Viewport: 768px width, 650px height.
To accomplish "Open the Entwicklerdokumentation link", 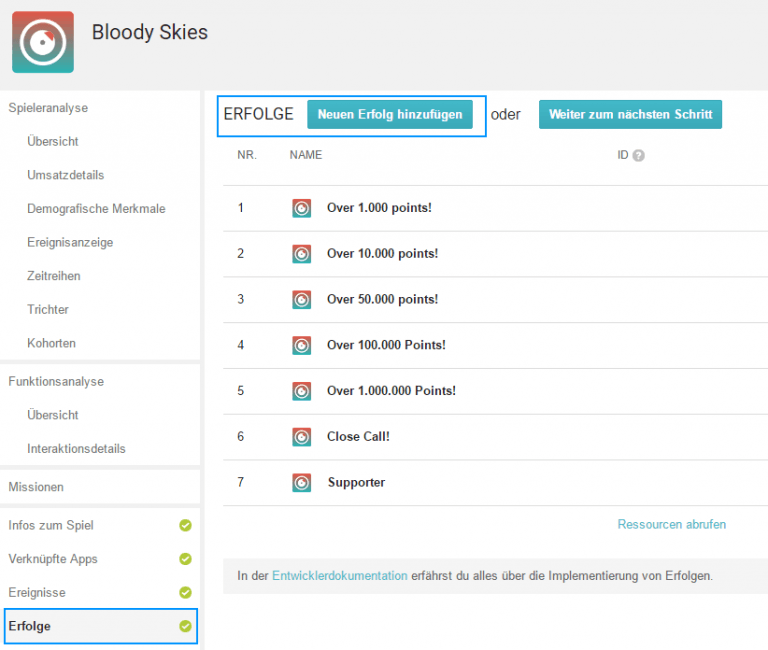I will [x=340, y=576].
